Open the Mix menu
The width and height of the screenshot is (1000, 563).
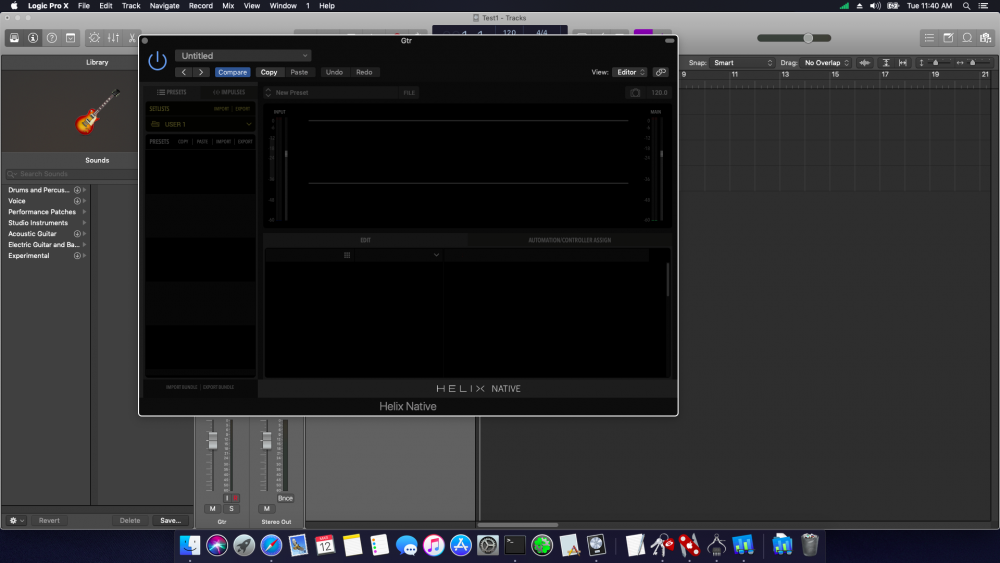click(228, 6)
